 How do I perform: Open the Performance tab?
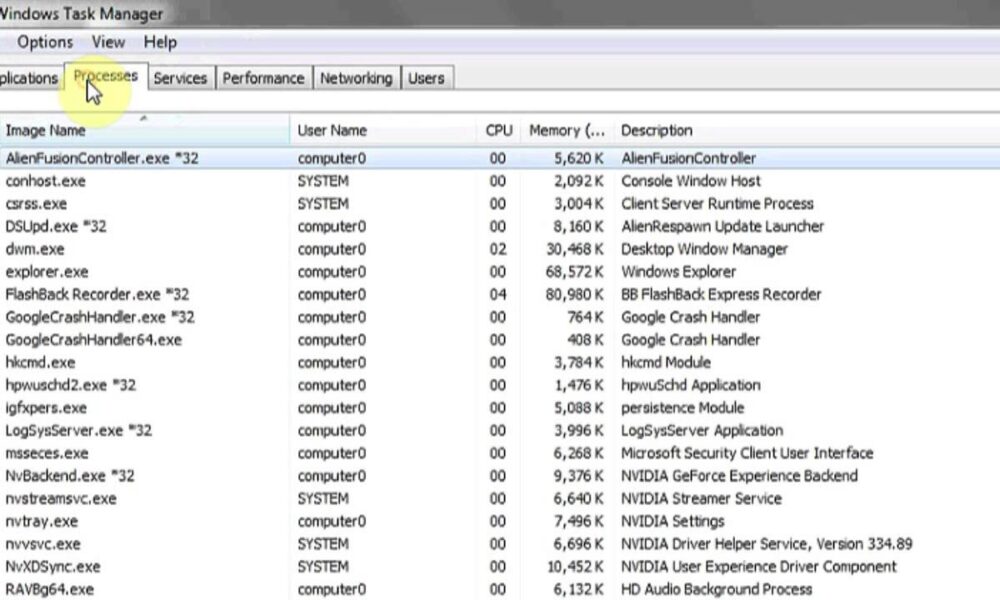(263, 78)
